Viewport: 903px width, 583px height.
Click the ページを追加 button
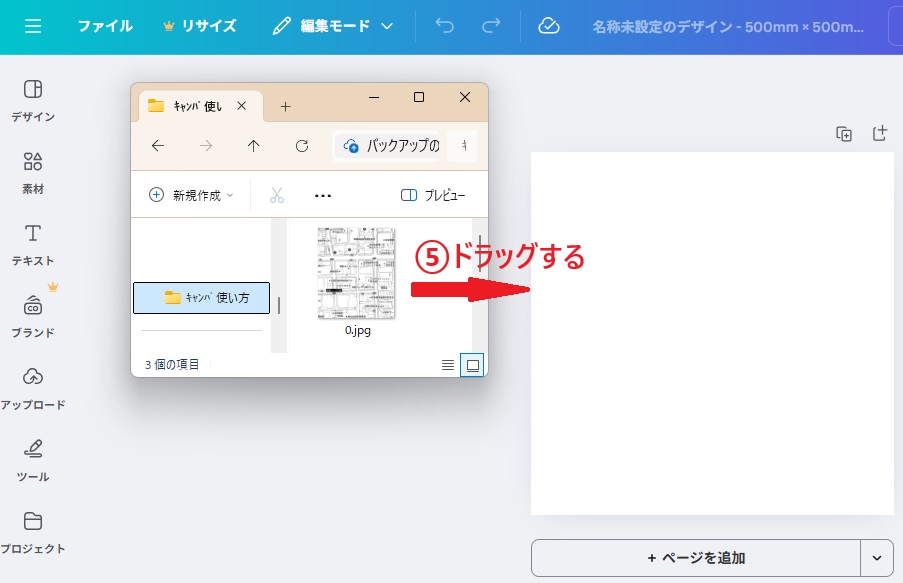[x=696, y=558]
